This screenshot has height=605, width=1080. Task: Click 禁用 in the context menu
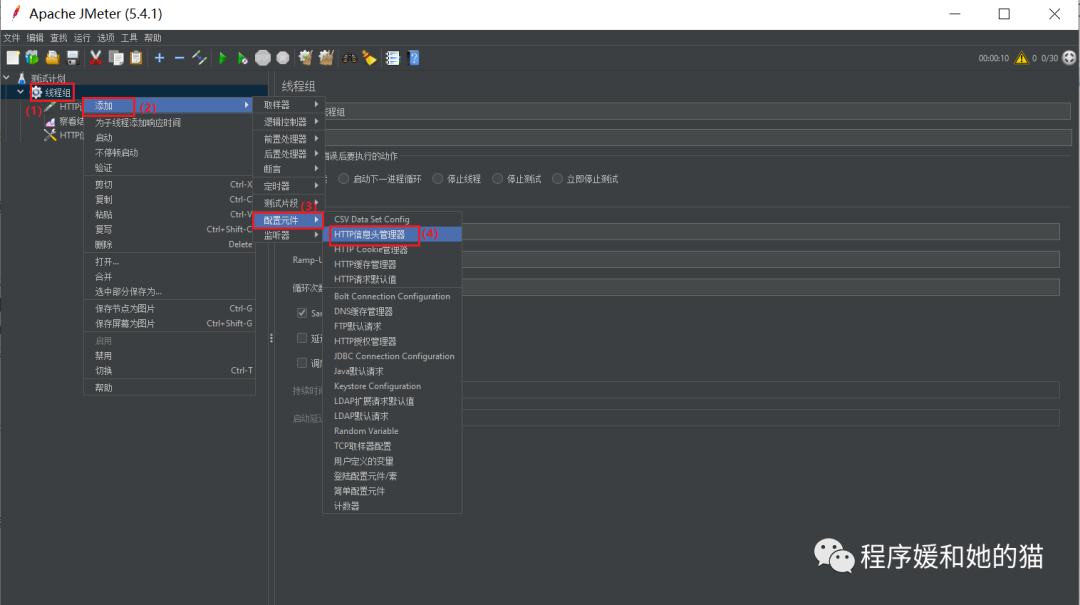(169, 356)
